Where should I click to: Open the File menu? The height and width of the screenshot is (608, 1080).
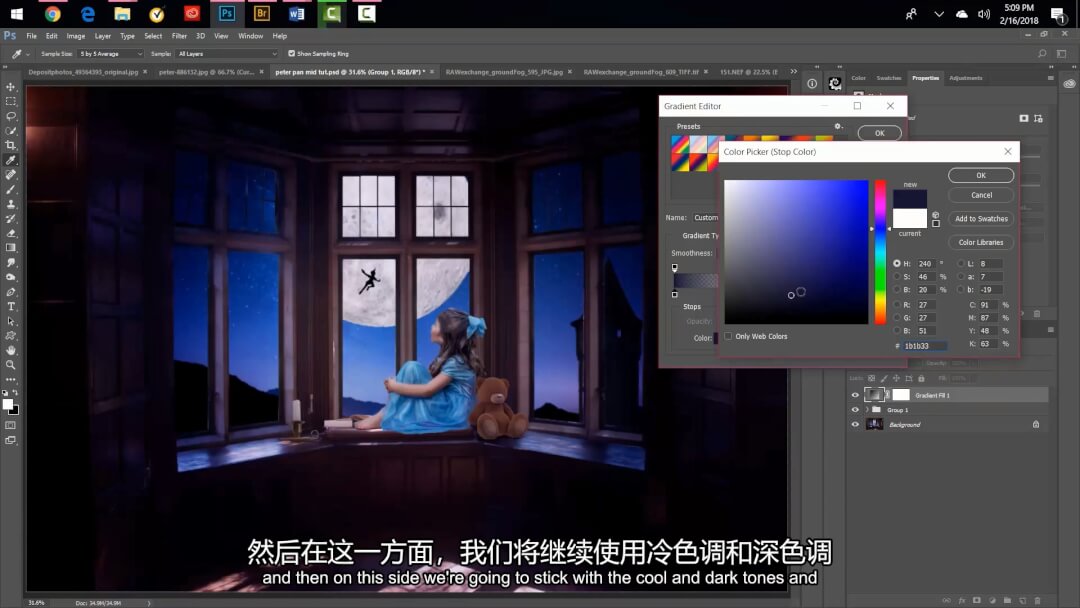pos(32,36)
